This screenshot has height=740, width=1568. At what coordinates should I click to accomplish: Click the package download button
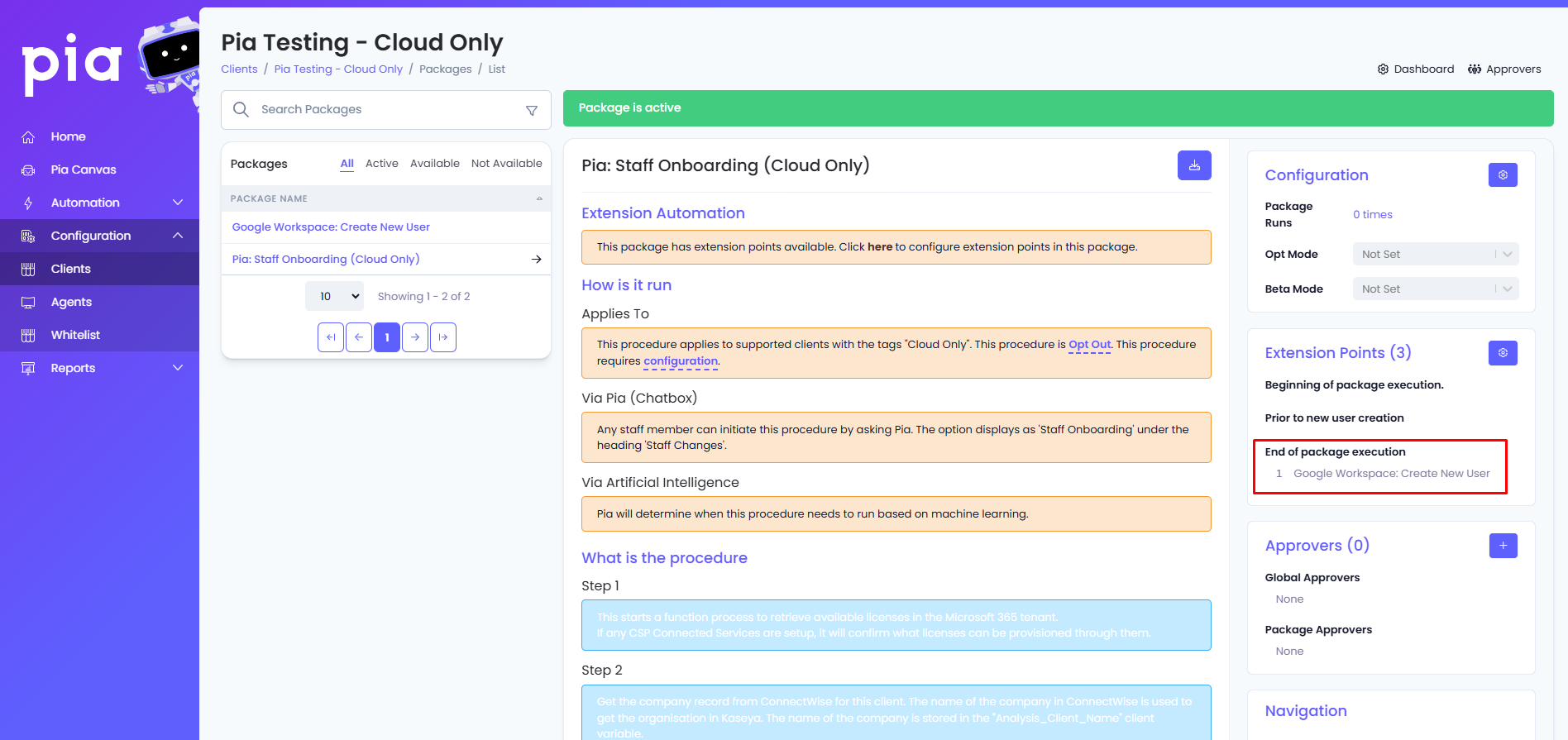tap(1194, 165)
